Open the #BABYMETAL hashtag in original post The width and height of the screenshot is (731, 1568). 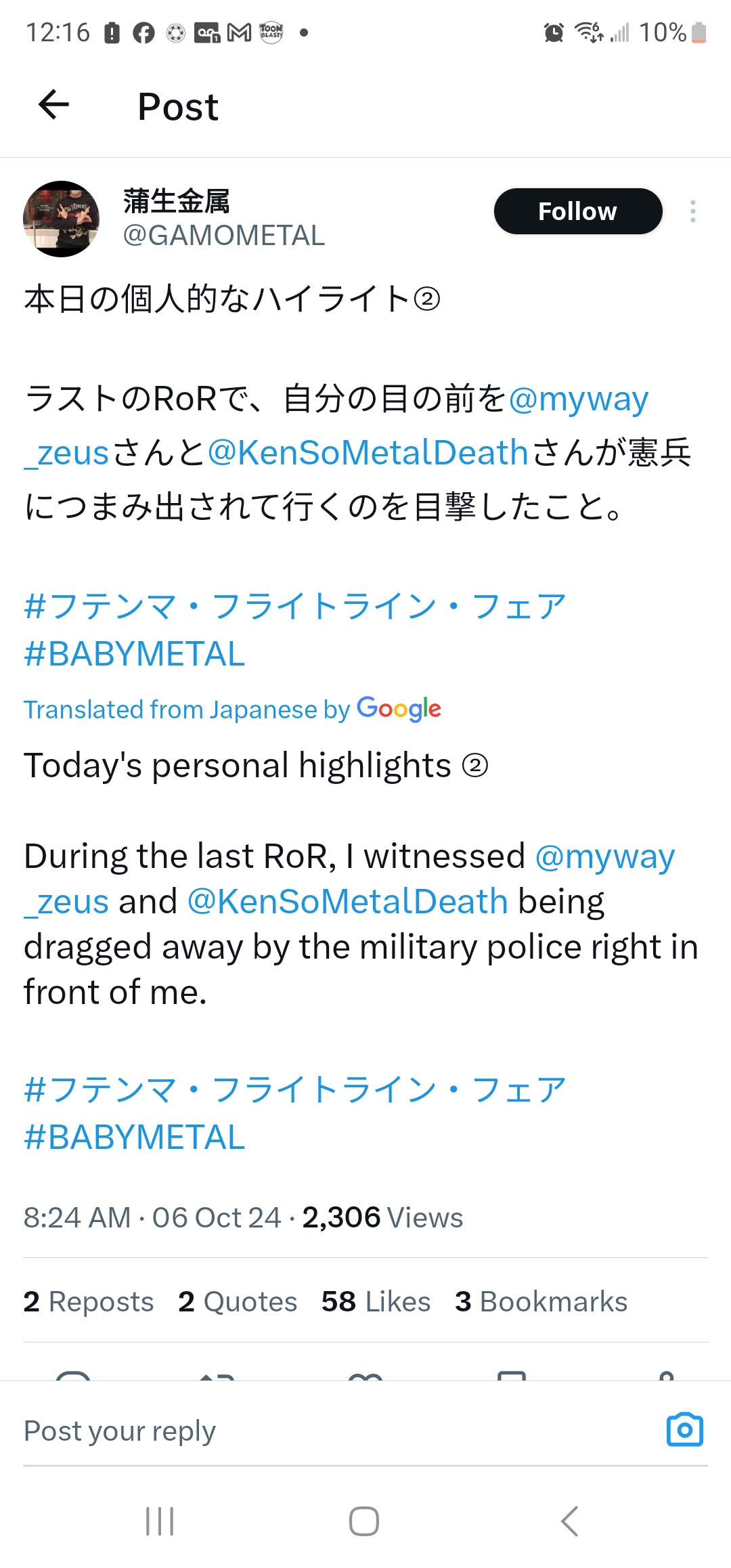click(134, 654)
